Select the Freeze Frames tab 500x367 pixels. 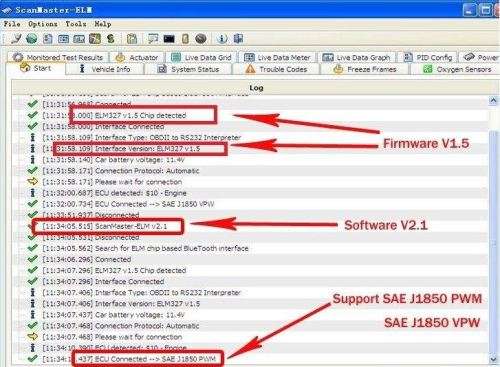(x=365, y=69)
